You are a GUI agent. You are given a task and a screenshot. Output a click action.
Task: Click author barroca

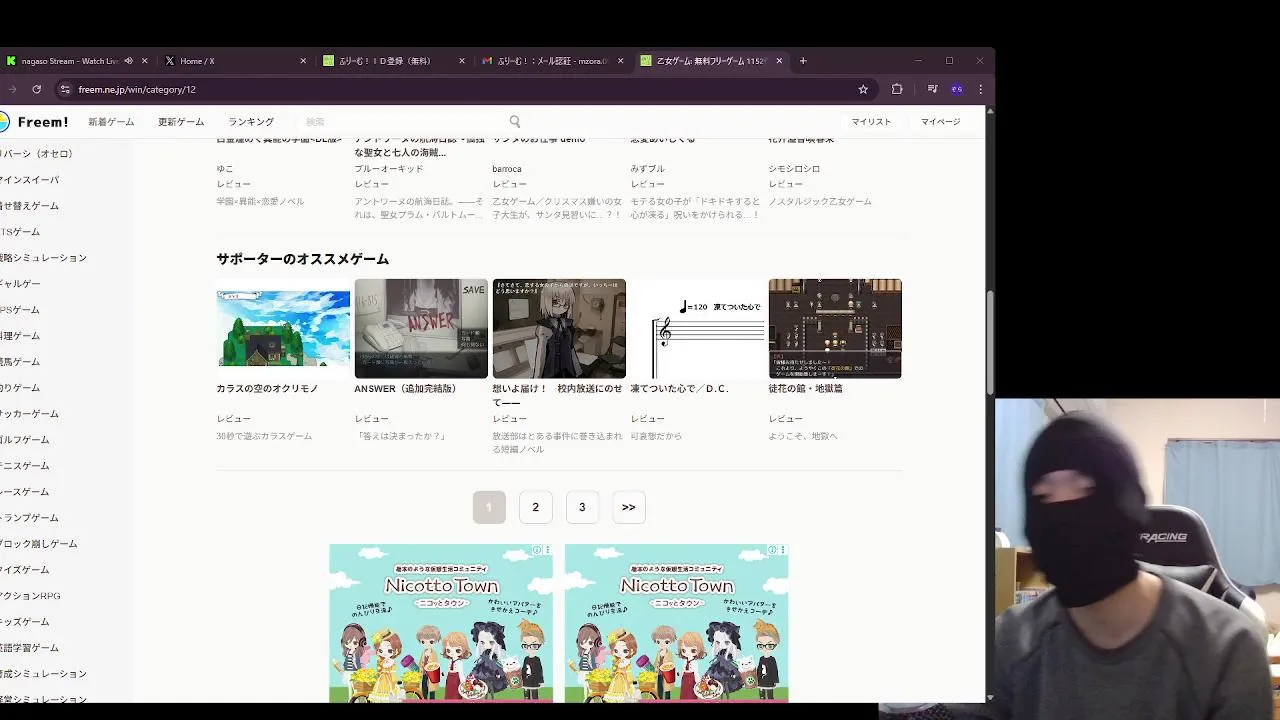(x=507, y=169)
